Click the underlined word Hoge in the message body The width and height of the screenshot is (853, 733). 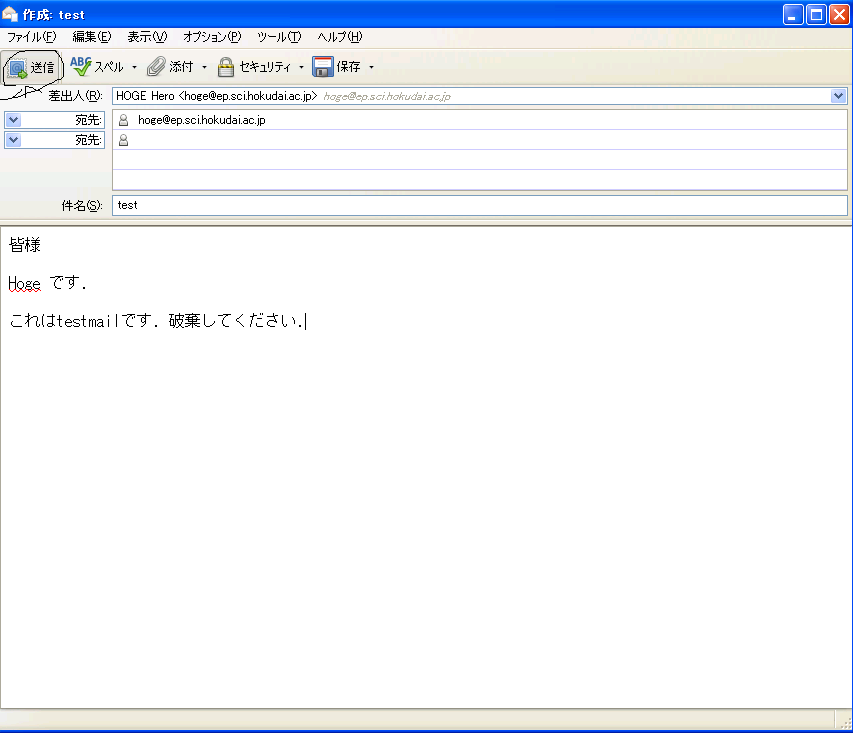(25, 284)
